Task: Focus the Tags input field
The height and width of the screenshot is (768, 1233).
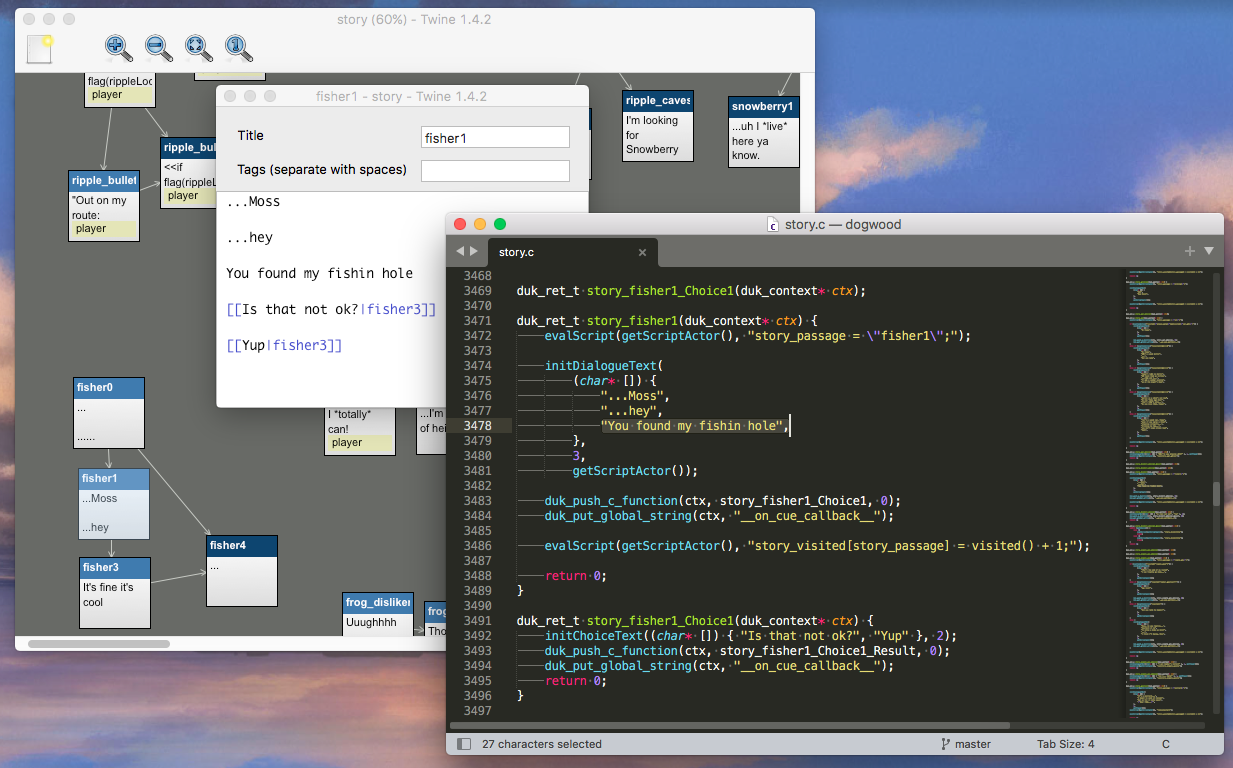Action: pos(495,171)
